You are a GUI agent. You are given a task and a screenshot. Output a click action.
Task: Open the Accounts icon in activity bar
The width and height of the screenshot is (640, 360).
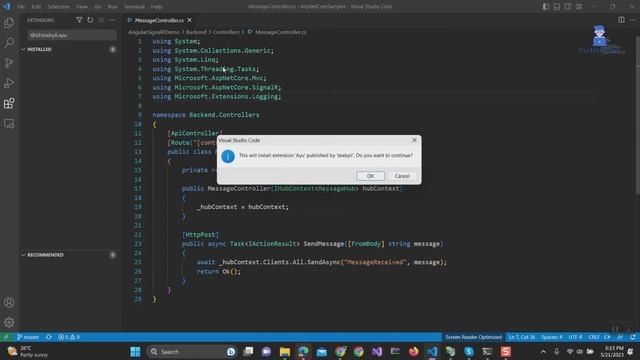(9, 302)
